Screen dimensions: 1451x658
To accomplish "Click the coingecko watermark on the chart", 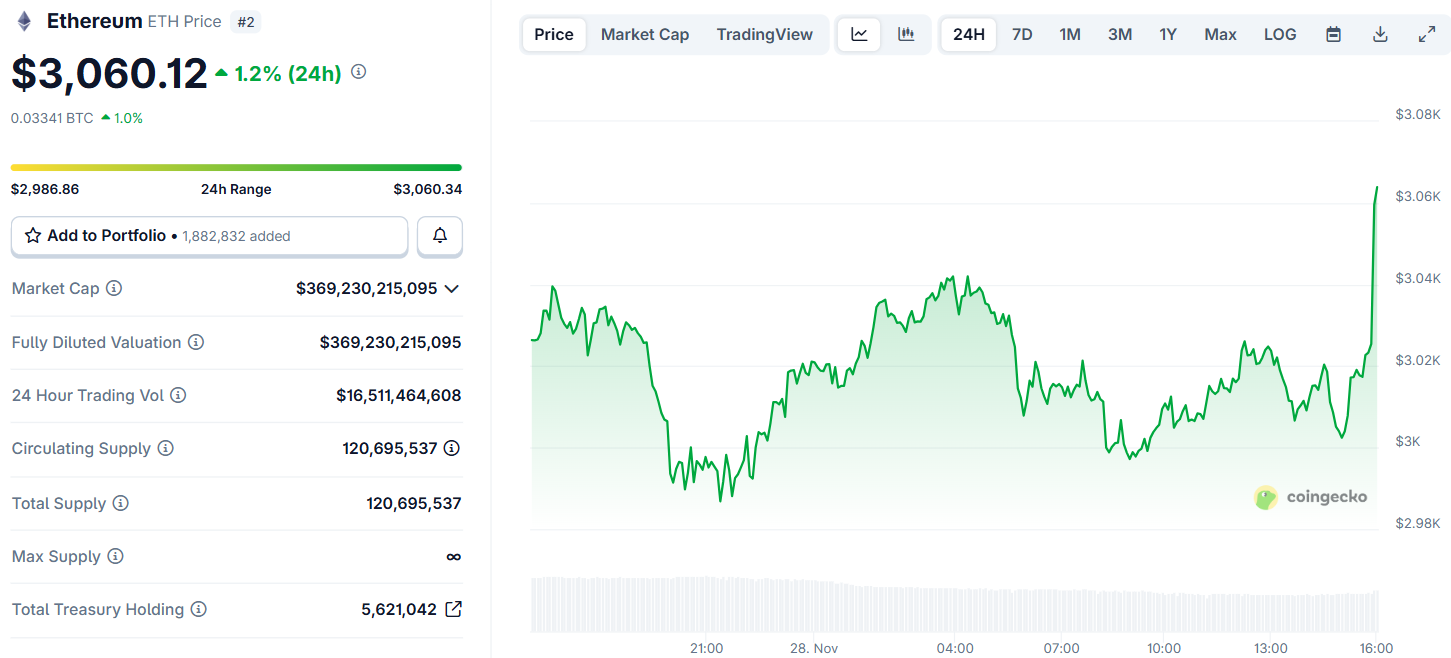I will click(1311, 497).
